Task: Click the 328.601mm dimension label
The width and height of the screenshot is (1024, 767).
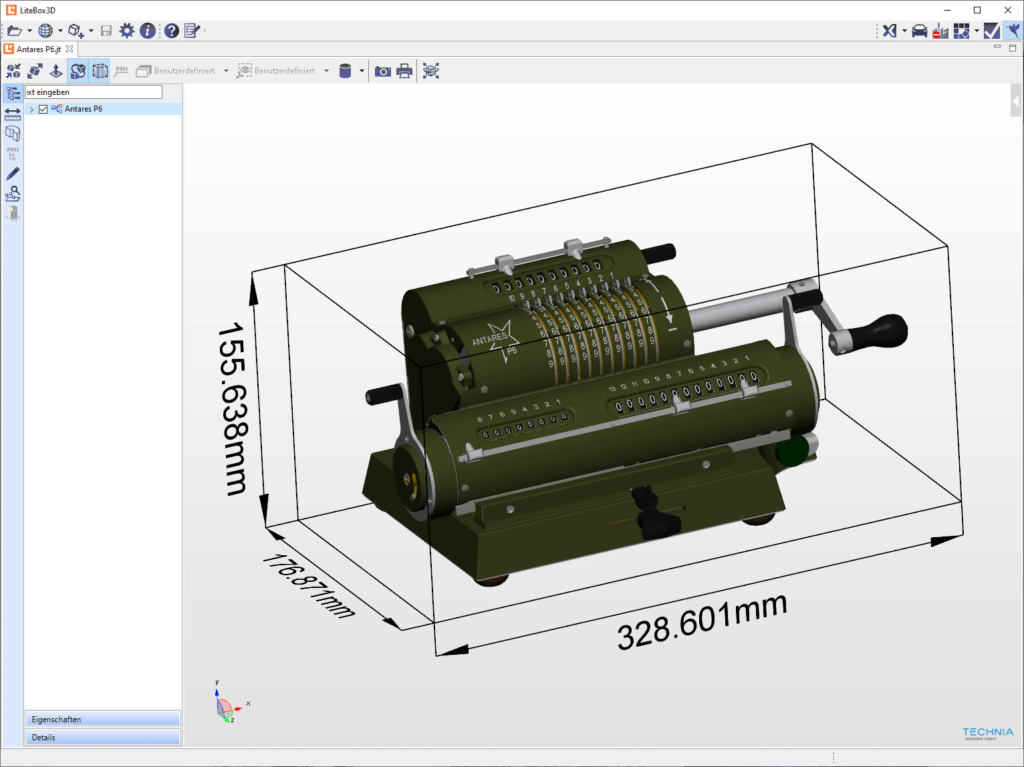Action: pos(702,621)
